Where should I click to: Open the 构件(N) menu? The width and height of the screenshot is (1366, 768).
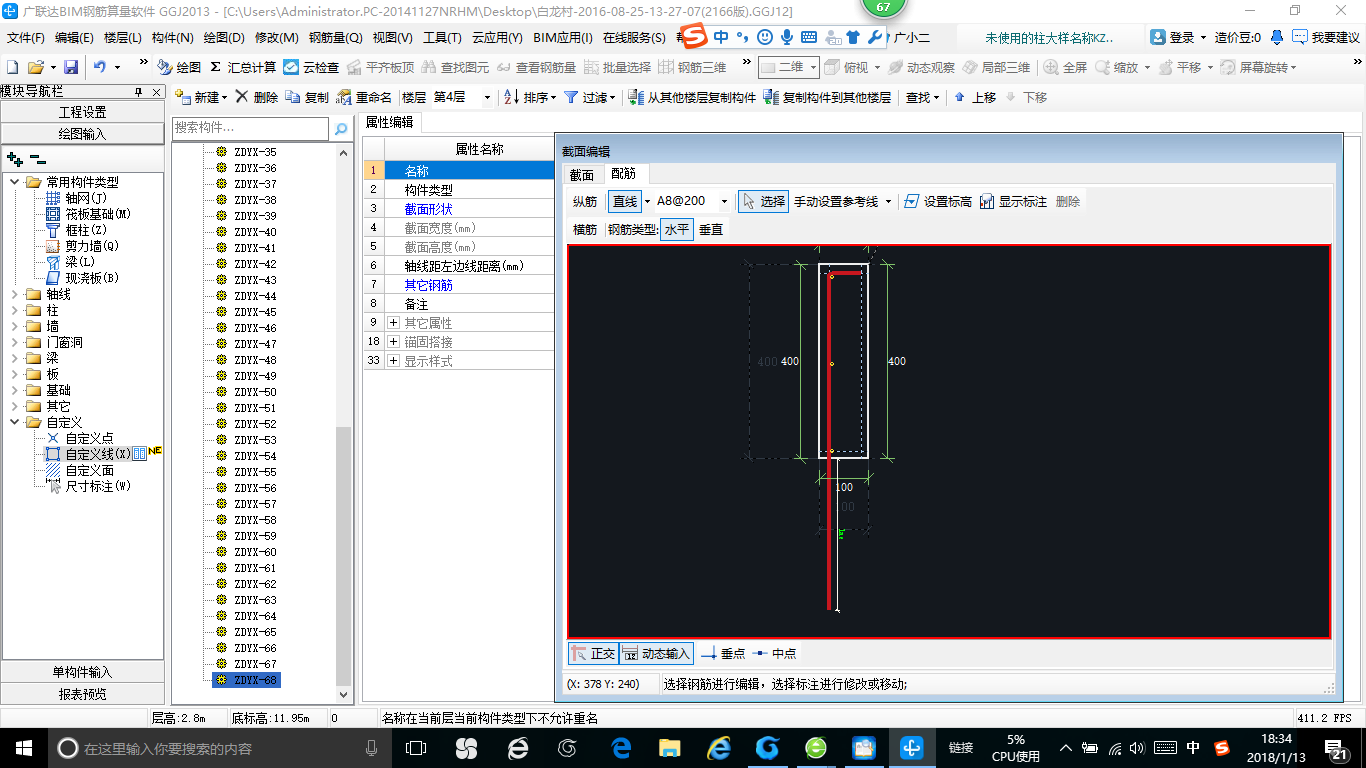[x=173, y=37]
